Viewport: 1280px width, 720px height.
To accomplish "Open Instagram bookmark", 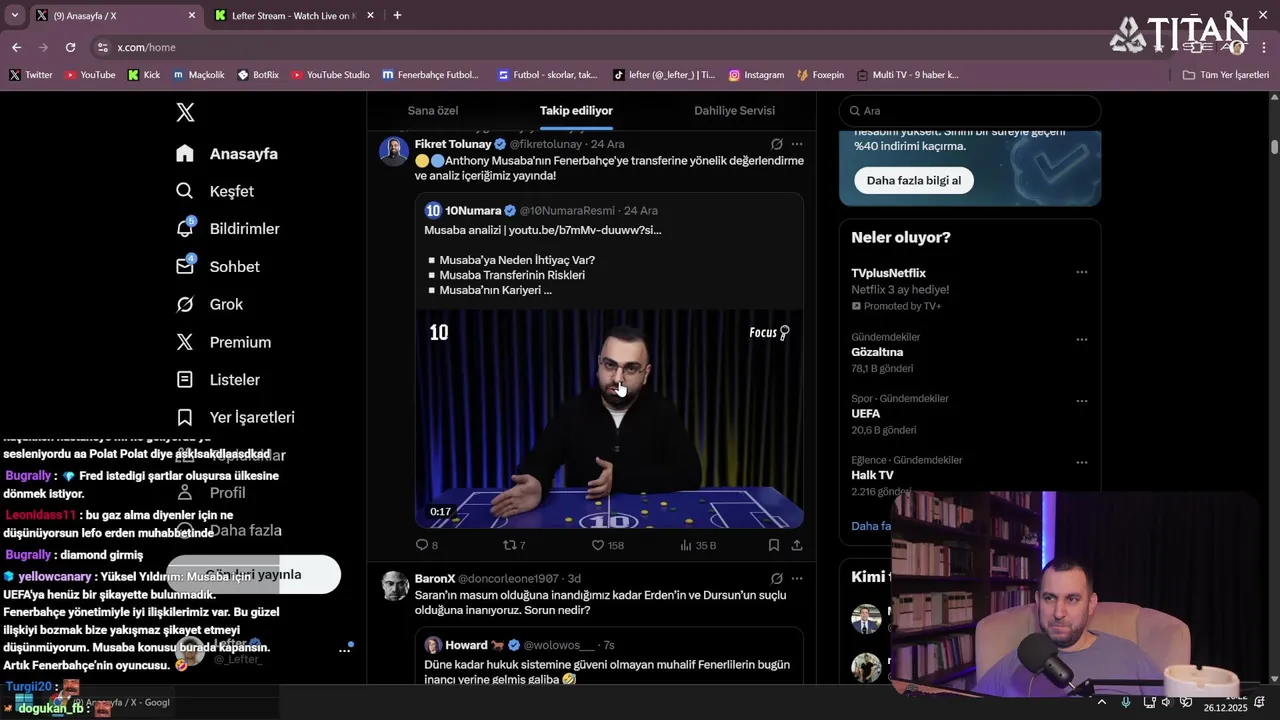I will click(x=756, y=75).
